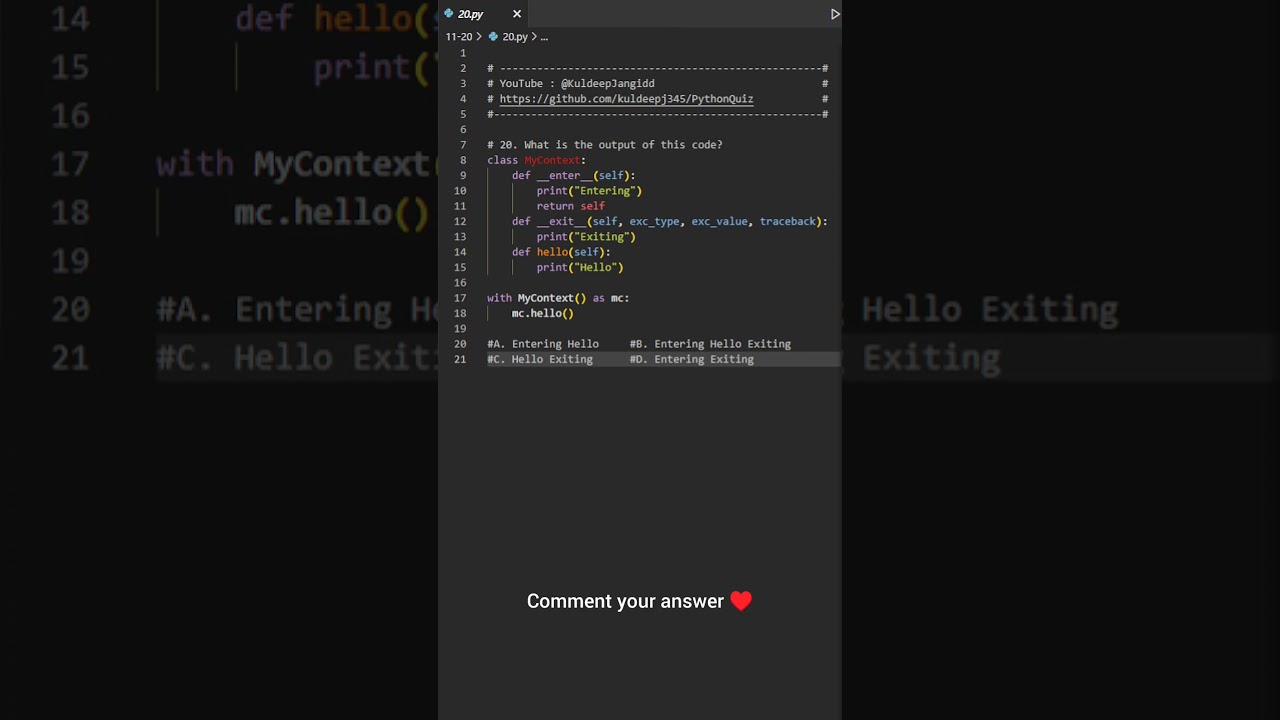Click the return self statement
The image size is (1280, 720).
click(570, 206)
